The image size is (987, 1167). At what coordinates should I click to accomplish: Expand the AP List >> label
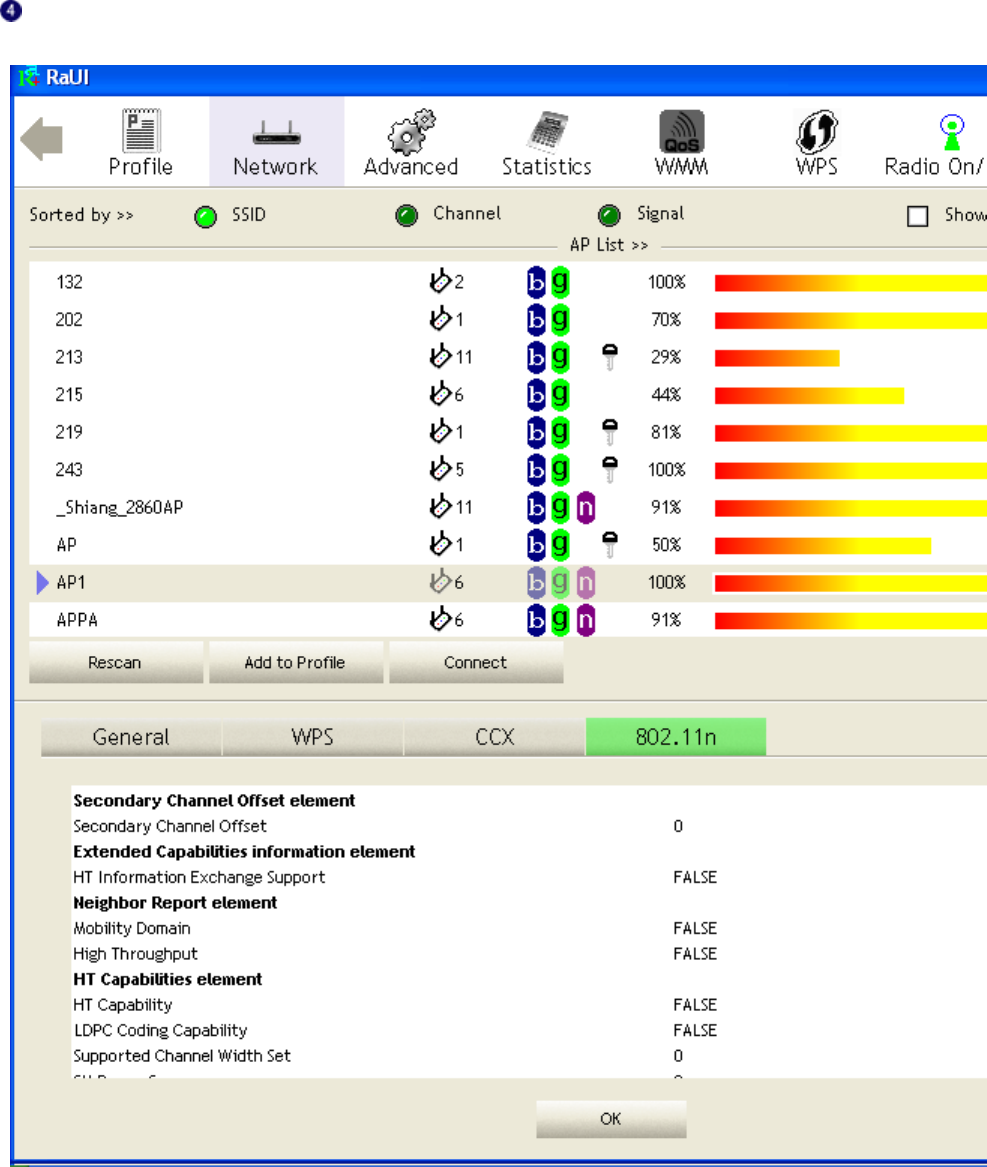click(x=609, y=245)
